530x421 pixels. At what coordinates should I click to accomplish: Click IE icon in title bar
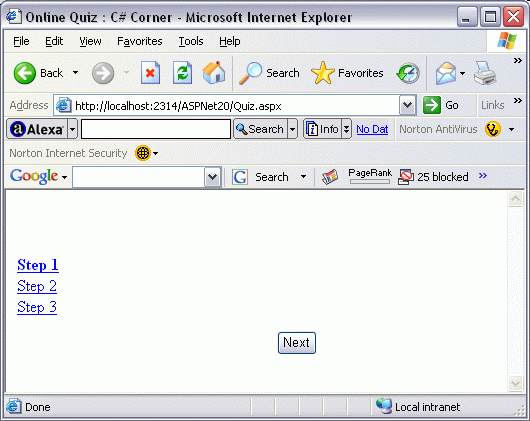tap(14, 16)
